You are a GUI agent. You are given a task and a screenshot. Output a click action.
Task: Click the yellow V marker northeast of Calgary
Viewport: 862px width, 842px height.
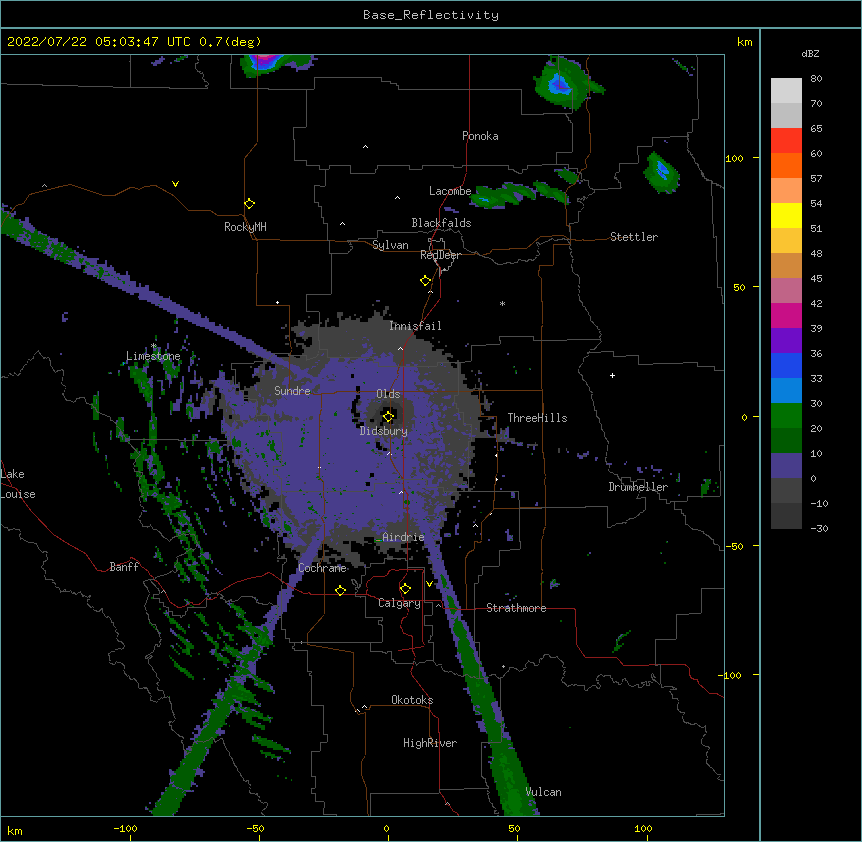click(429, 584)
